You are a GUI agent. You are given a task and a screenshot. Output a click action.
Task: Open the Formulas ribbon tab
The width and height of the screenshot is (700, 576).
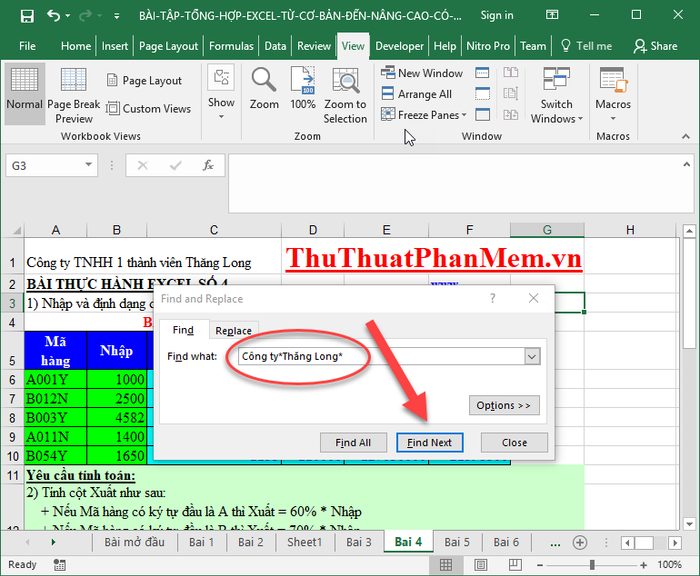click(x=231, y=46)
